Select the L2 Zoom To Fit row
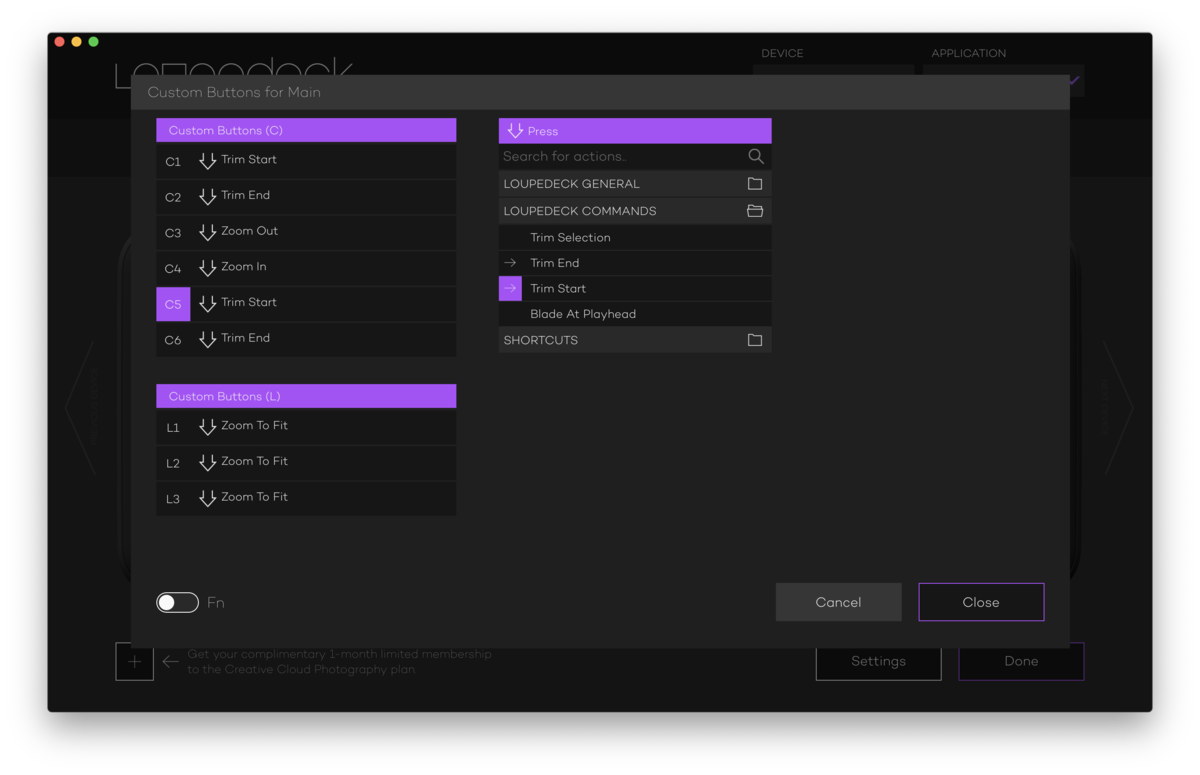This screenshot has width=1200, height=775. click(306, 462)
